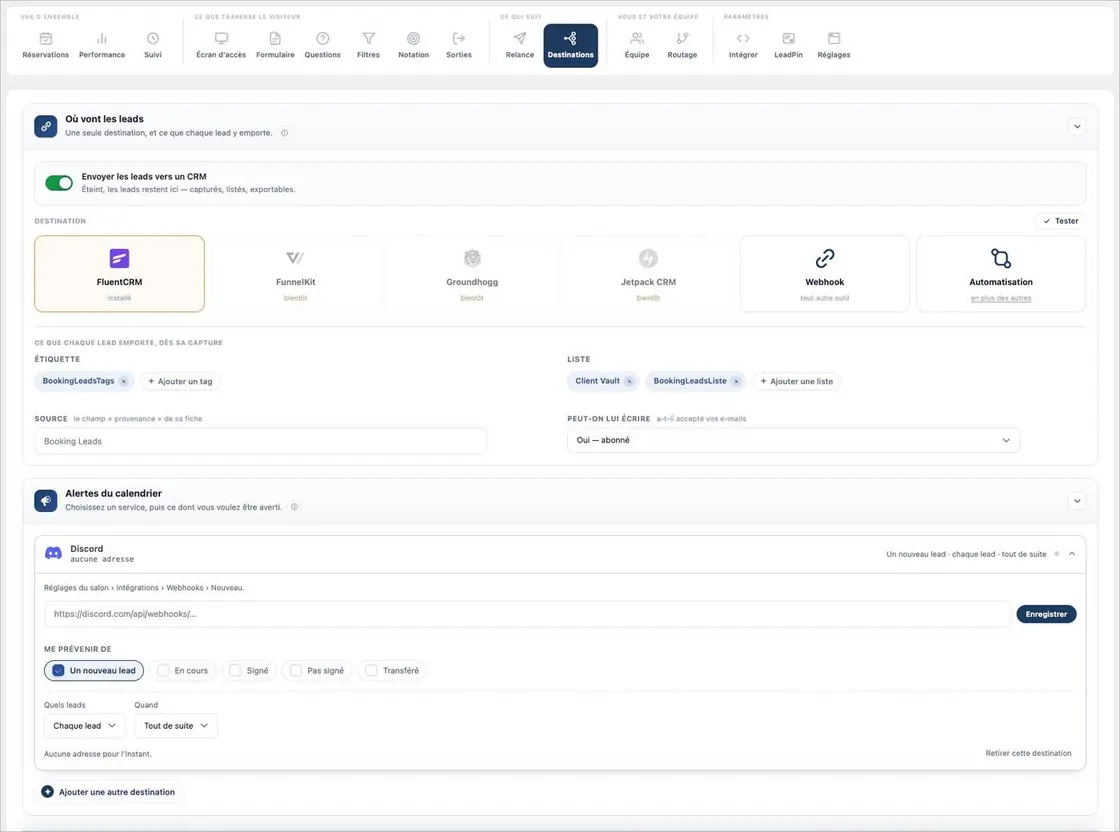This screenshot has width=1120, height=832.
Task: Remove the BookingLeadsTags tag
Action: pos(124,381)
